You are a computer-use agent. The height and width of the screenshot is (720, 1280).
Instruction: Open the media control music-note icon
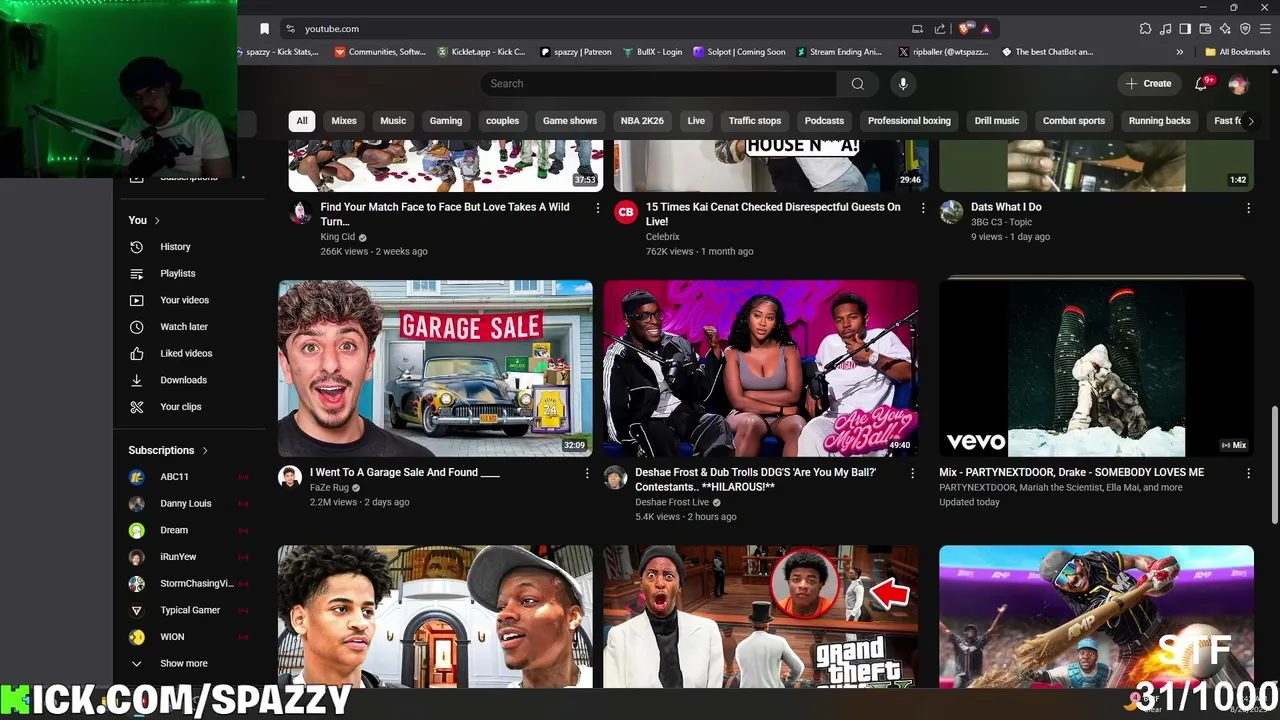click(1165, 29)
